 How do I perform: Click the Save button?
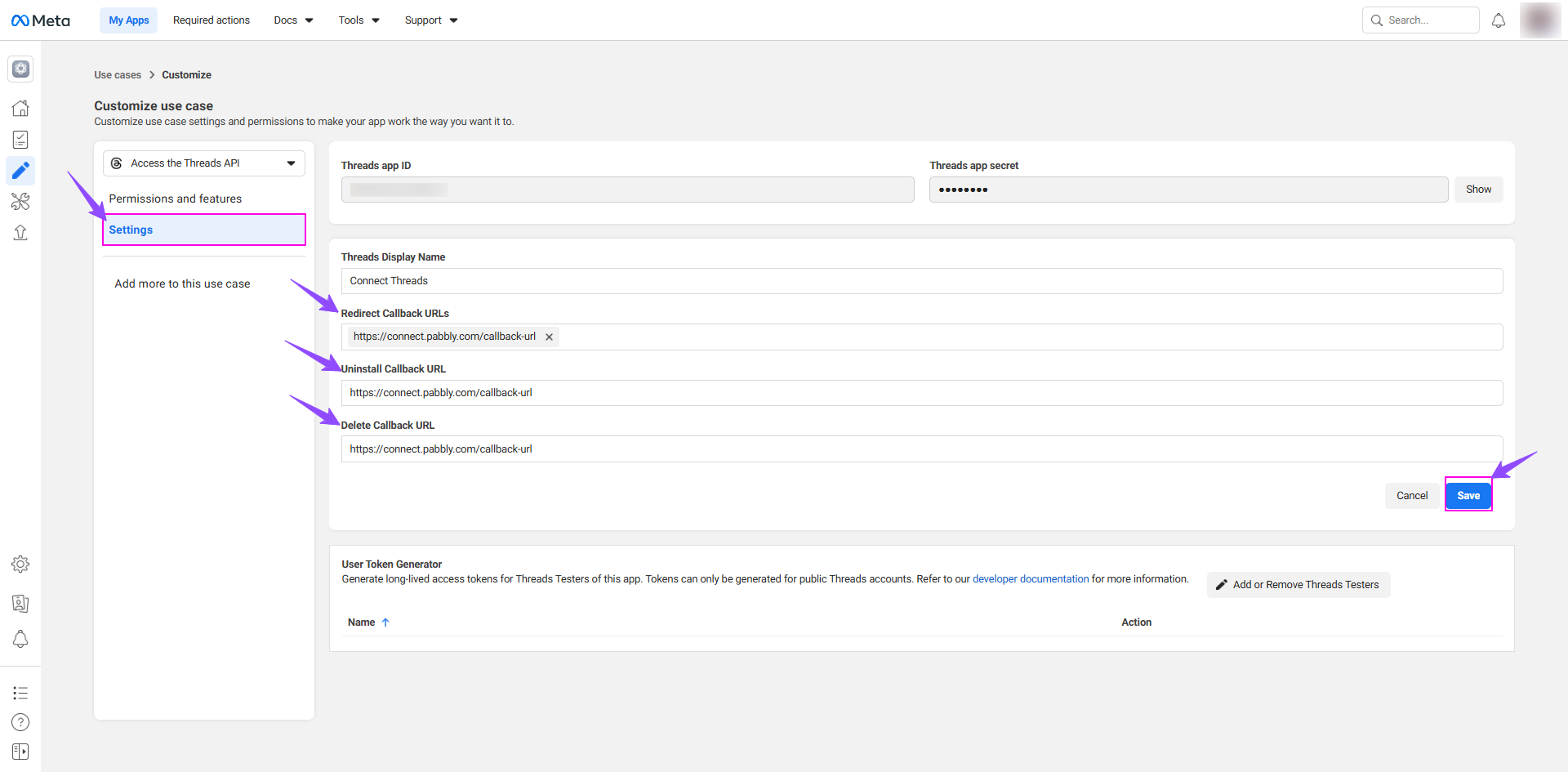pyautogui.click(x=1468, y=496)
